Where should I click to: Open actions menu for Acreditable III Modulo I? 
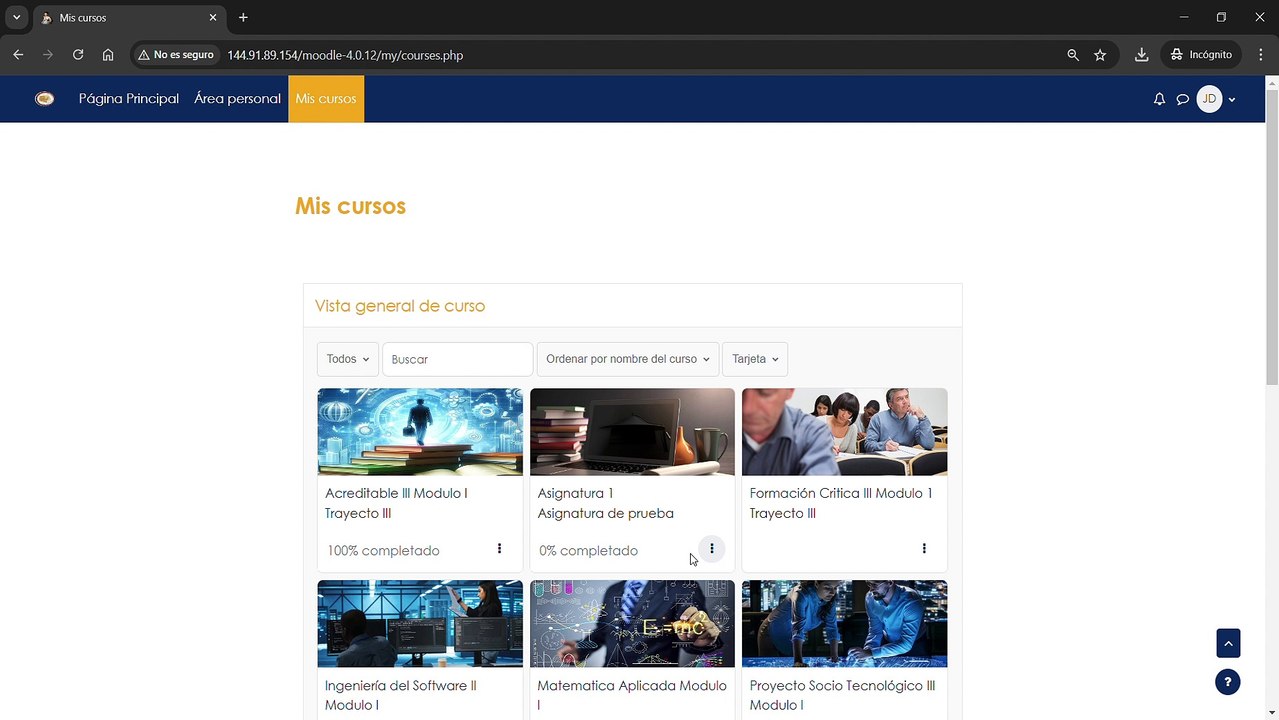(499, 548)
